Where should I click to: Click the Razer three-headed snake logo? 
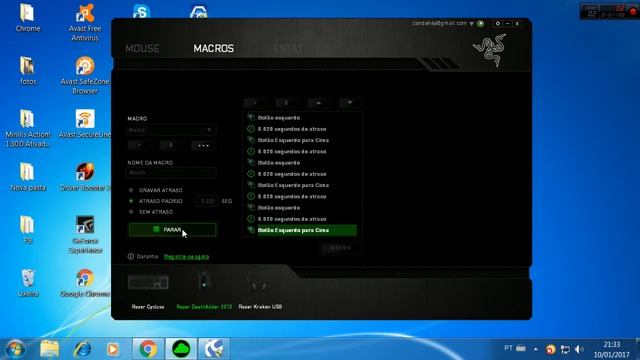point(490,50)
